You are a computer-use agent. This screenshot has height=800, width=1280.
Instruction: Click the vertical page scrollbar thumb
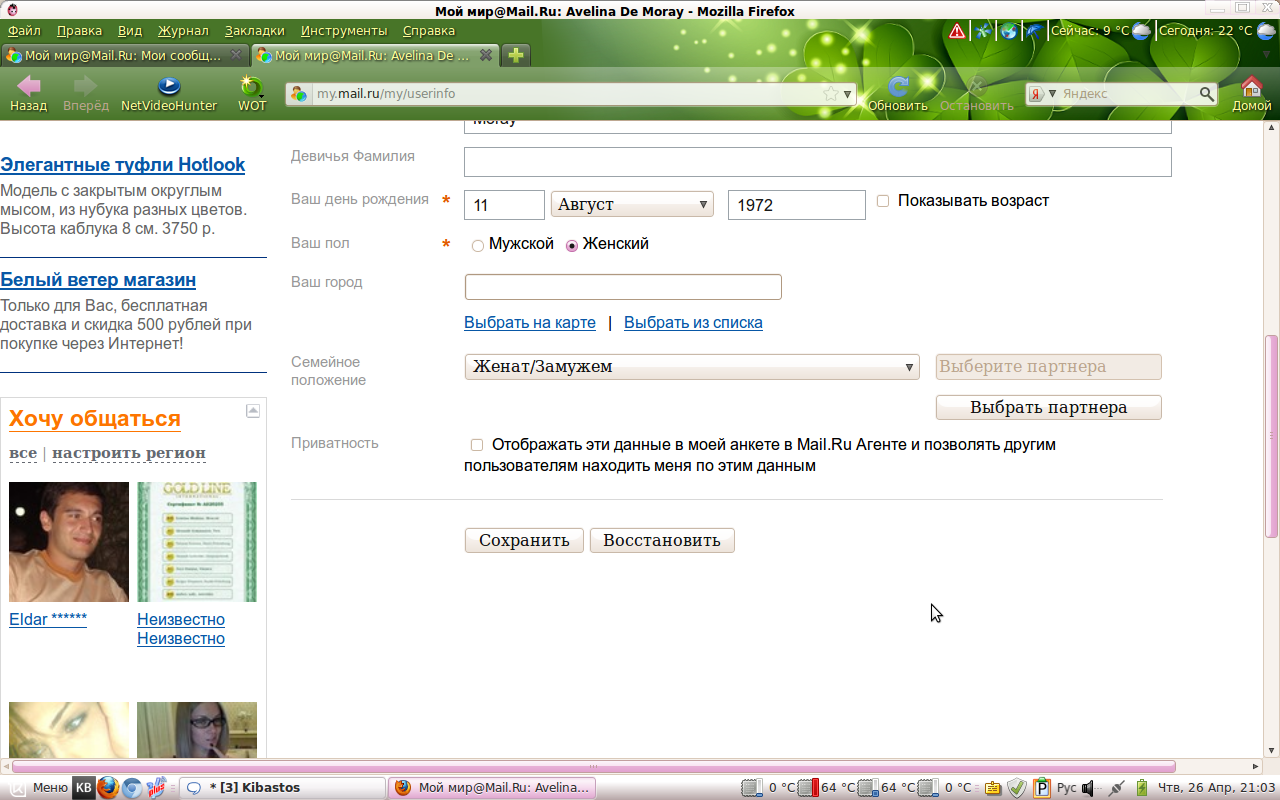(x=1272, y=436)
